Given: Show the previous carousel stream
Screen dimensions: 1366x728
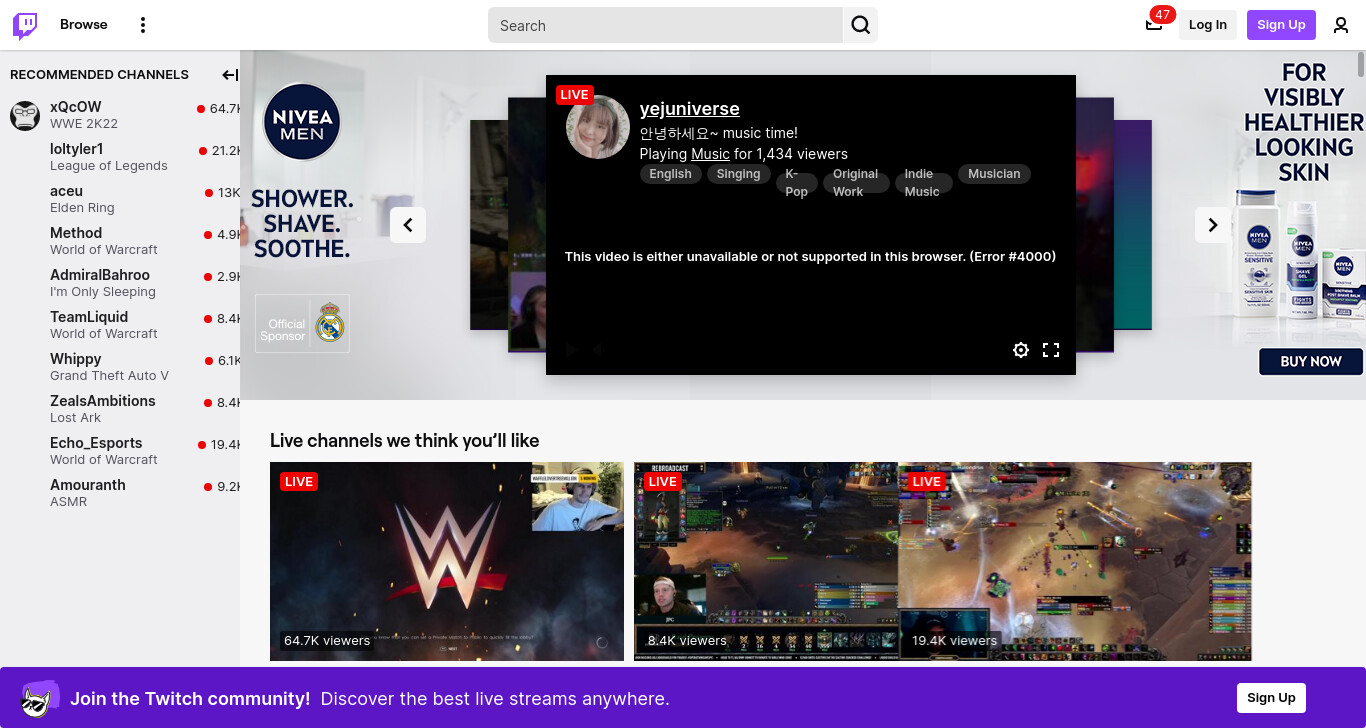Looking at the screenshot, I should [x=408, y=225].
